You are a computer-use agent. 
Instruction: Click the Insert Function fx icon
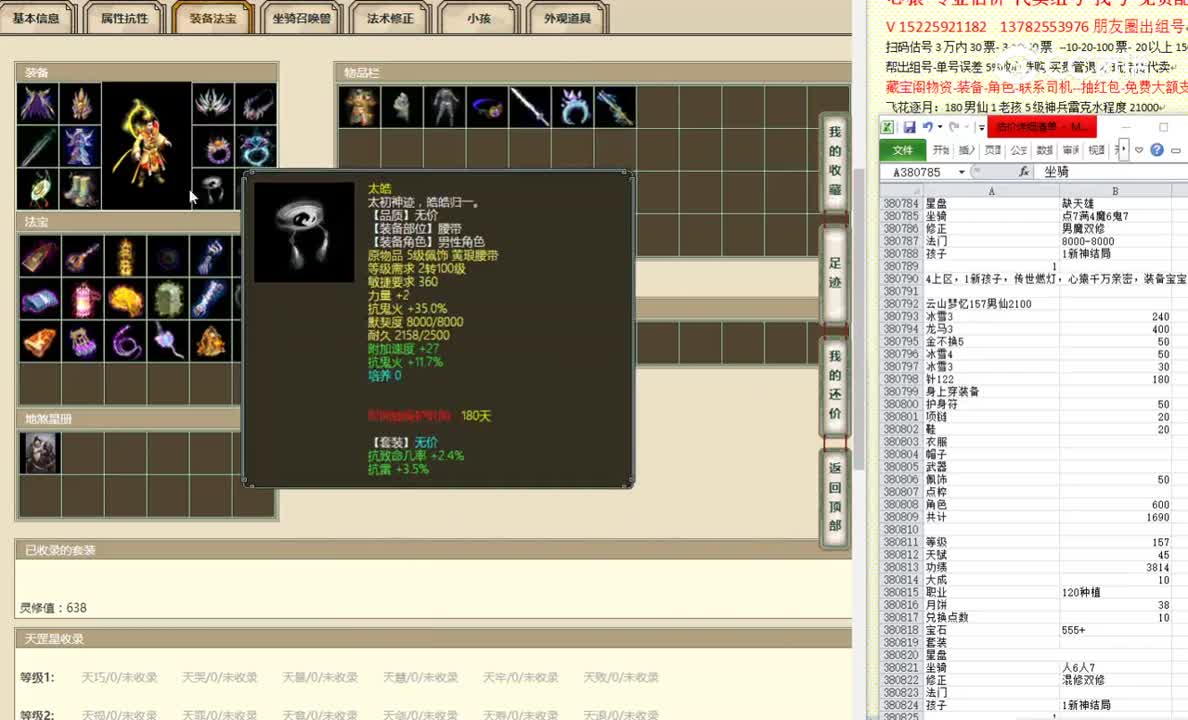click(x=1024, y=170)
